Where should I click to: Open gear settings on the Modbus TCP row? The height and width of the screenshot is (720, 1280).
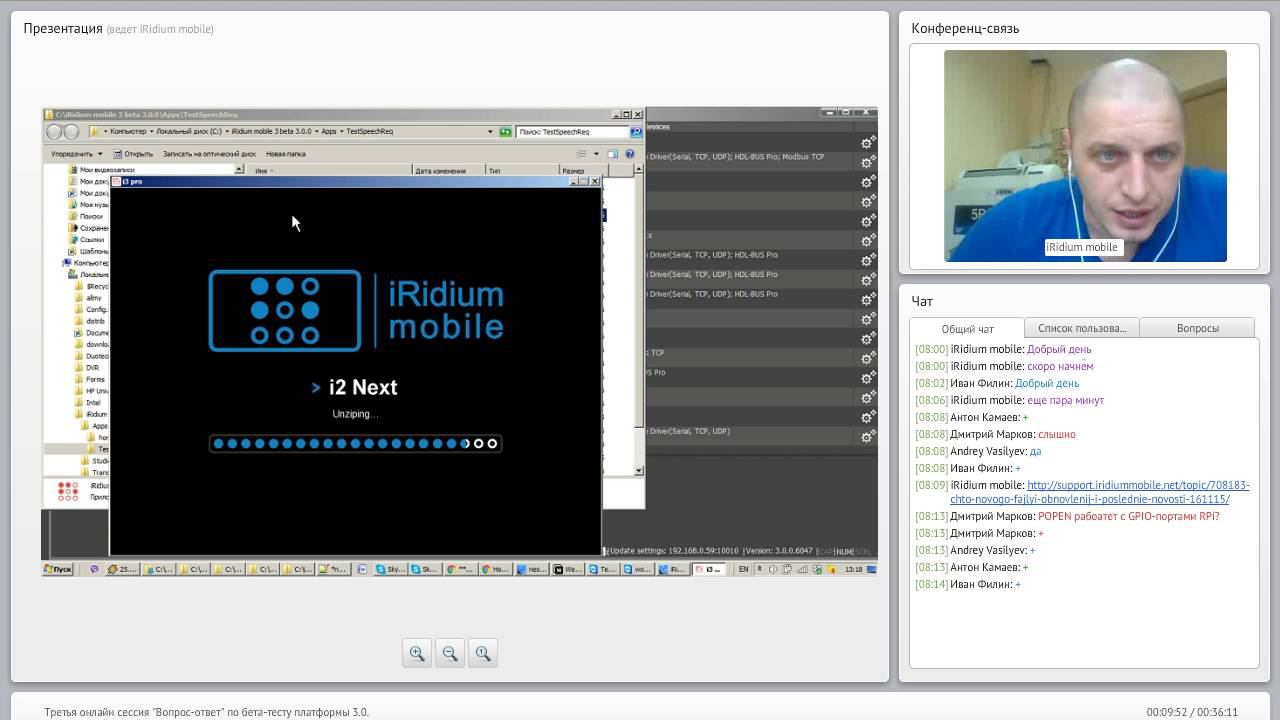tap(868, 163)
